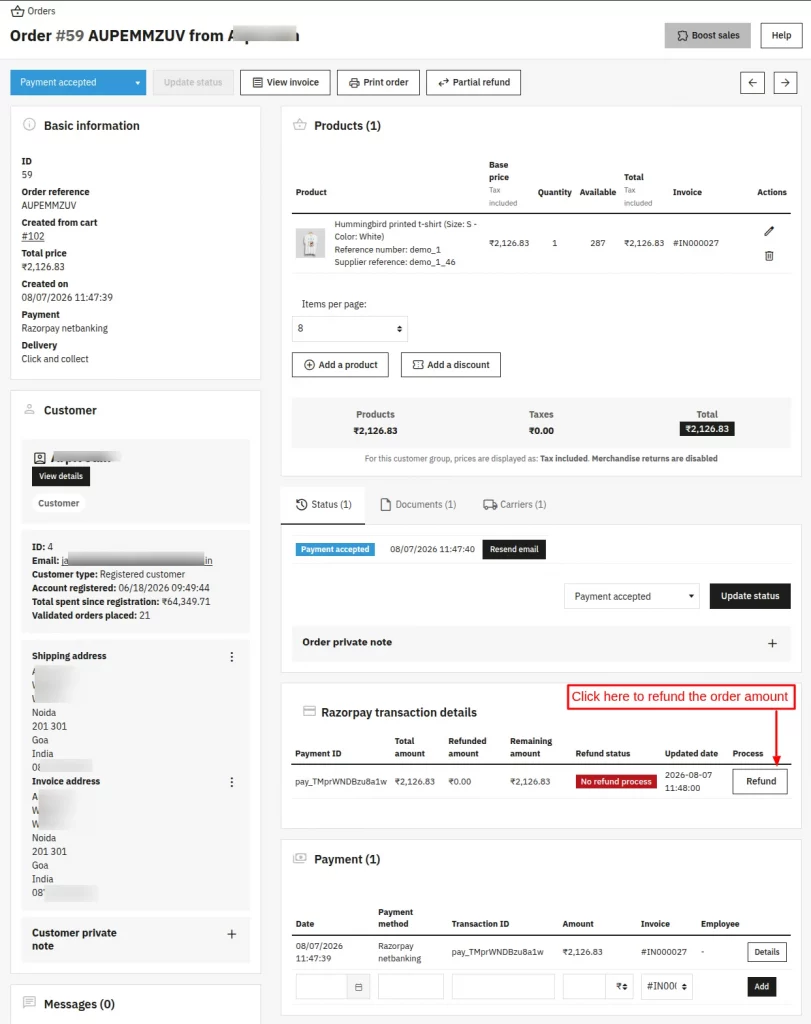Open the status dropdown beside Update status
Image resolution: width=811 pixels, height=1024 pixels.
(631, 596)
